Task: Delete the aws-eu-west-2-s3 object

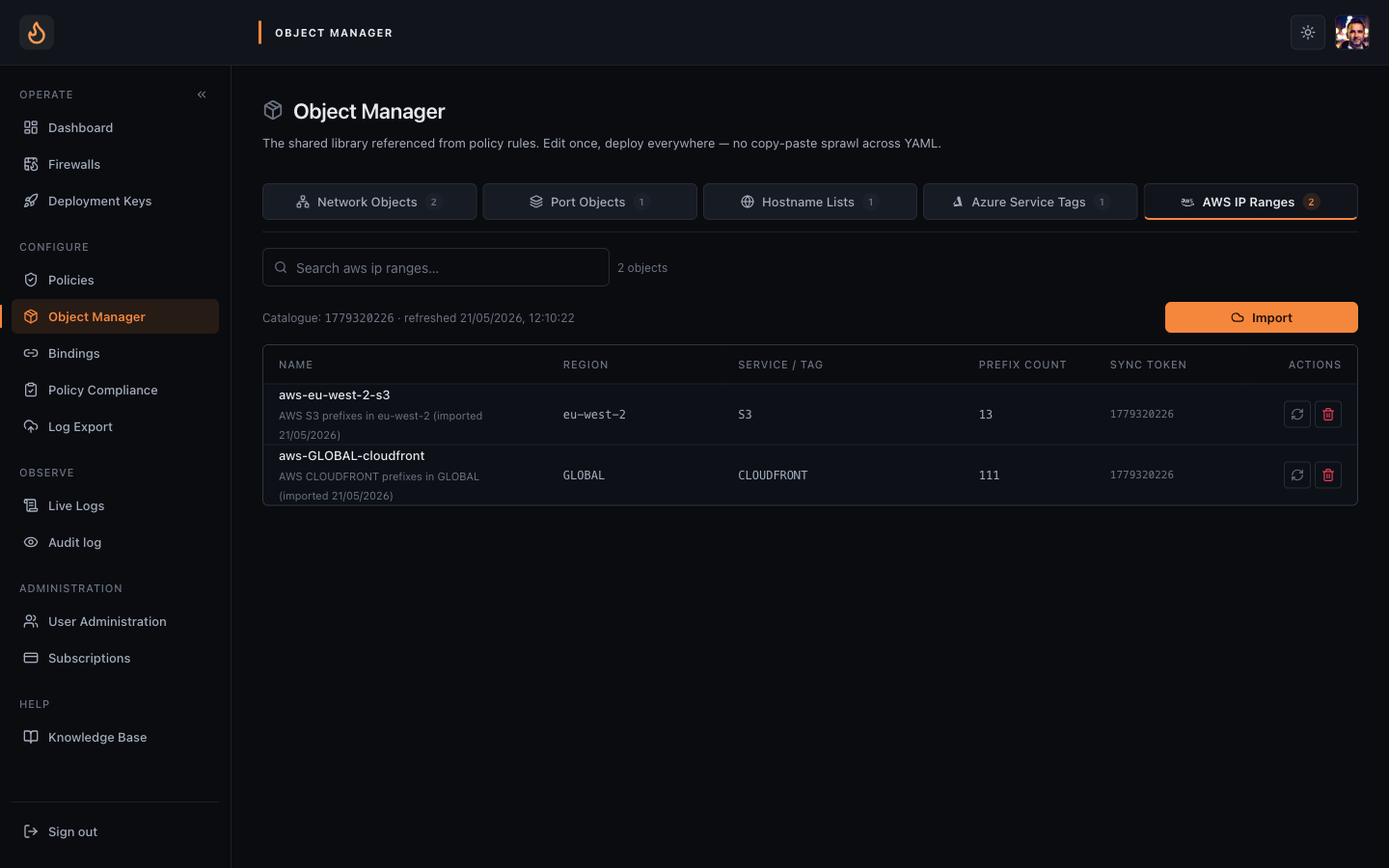Action: click(x=1328, y=414)
